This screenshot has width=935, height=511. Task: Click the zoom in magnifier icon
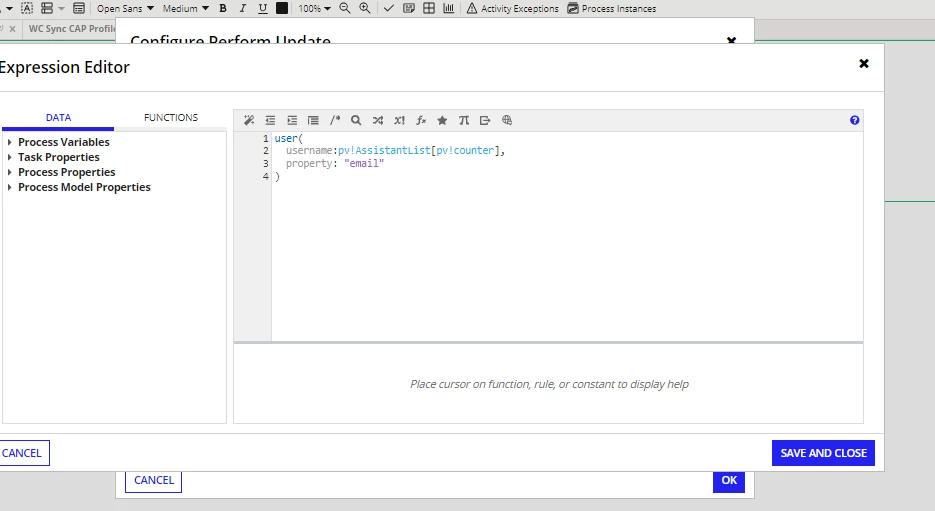(x=365, y=8)
